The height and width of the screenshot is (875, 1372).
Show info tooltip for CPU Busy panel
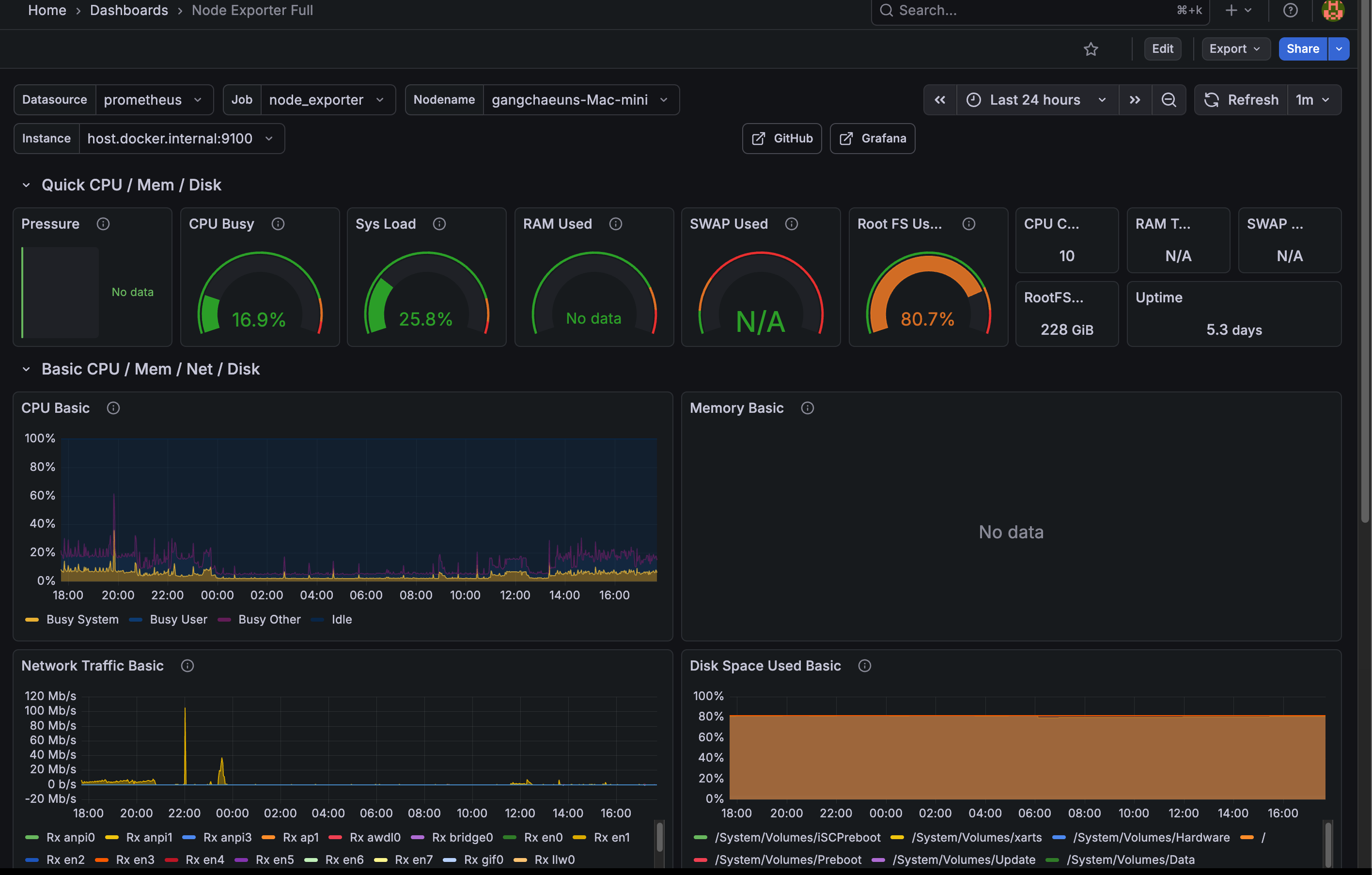point(278,224)
